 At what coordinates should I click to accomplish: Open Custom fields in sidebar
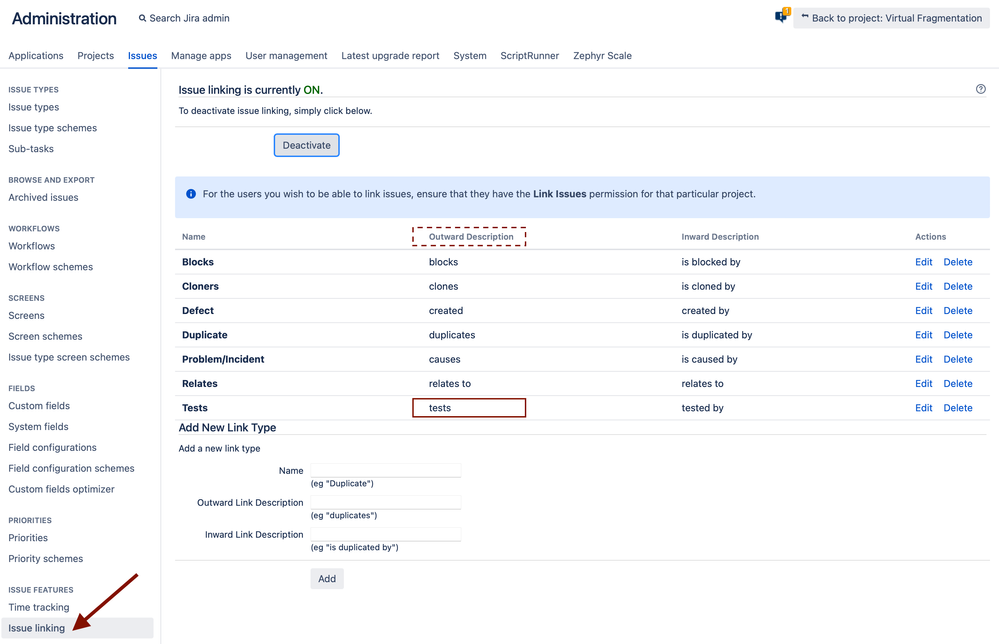click(39, 406)
